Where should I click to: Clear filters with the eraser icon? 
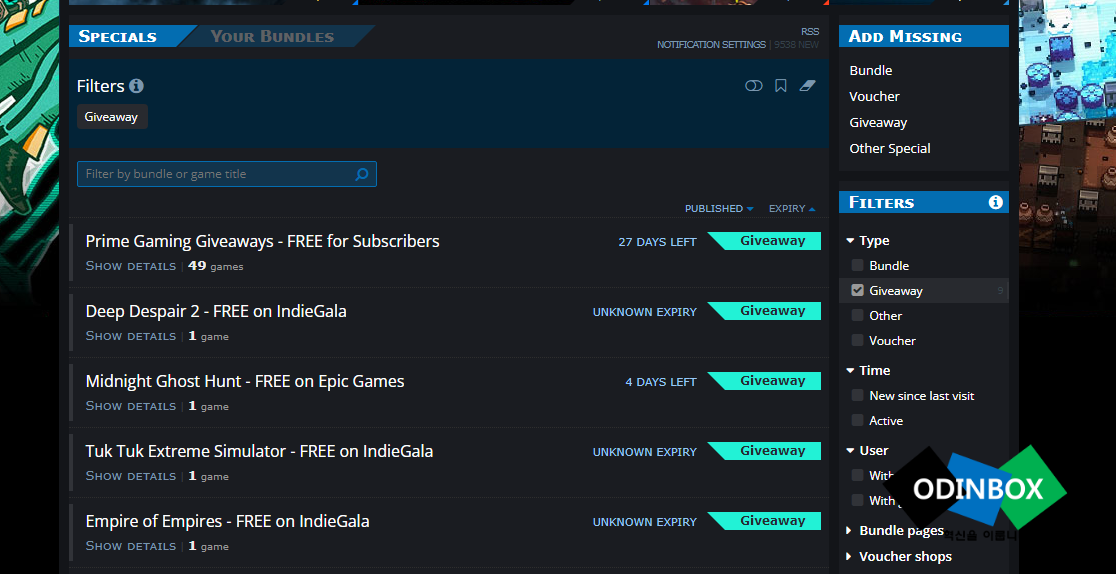807,86
